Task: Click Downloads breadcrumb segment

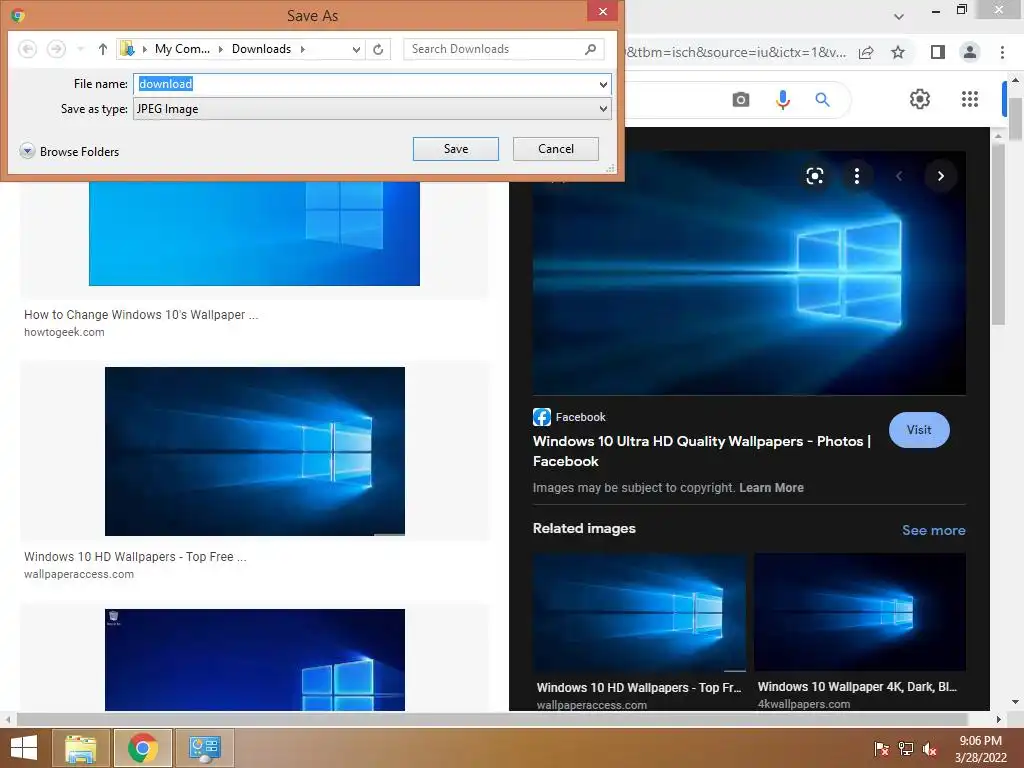Action: coord(261,49)
